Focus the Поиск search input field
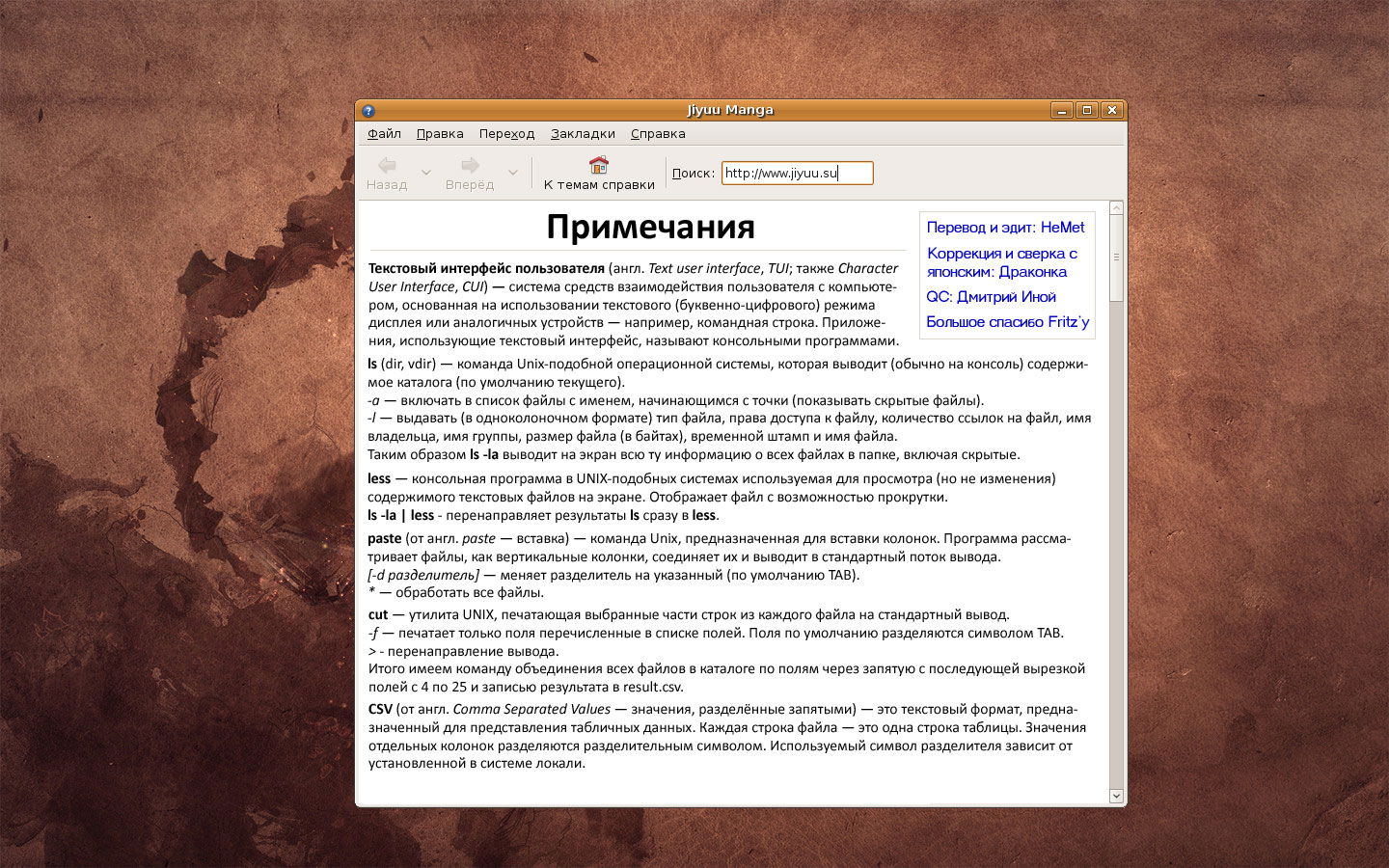Screen dimensions: 1389x868 coord(797,173)
